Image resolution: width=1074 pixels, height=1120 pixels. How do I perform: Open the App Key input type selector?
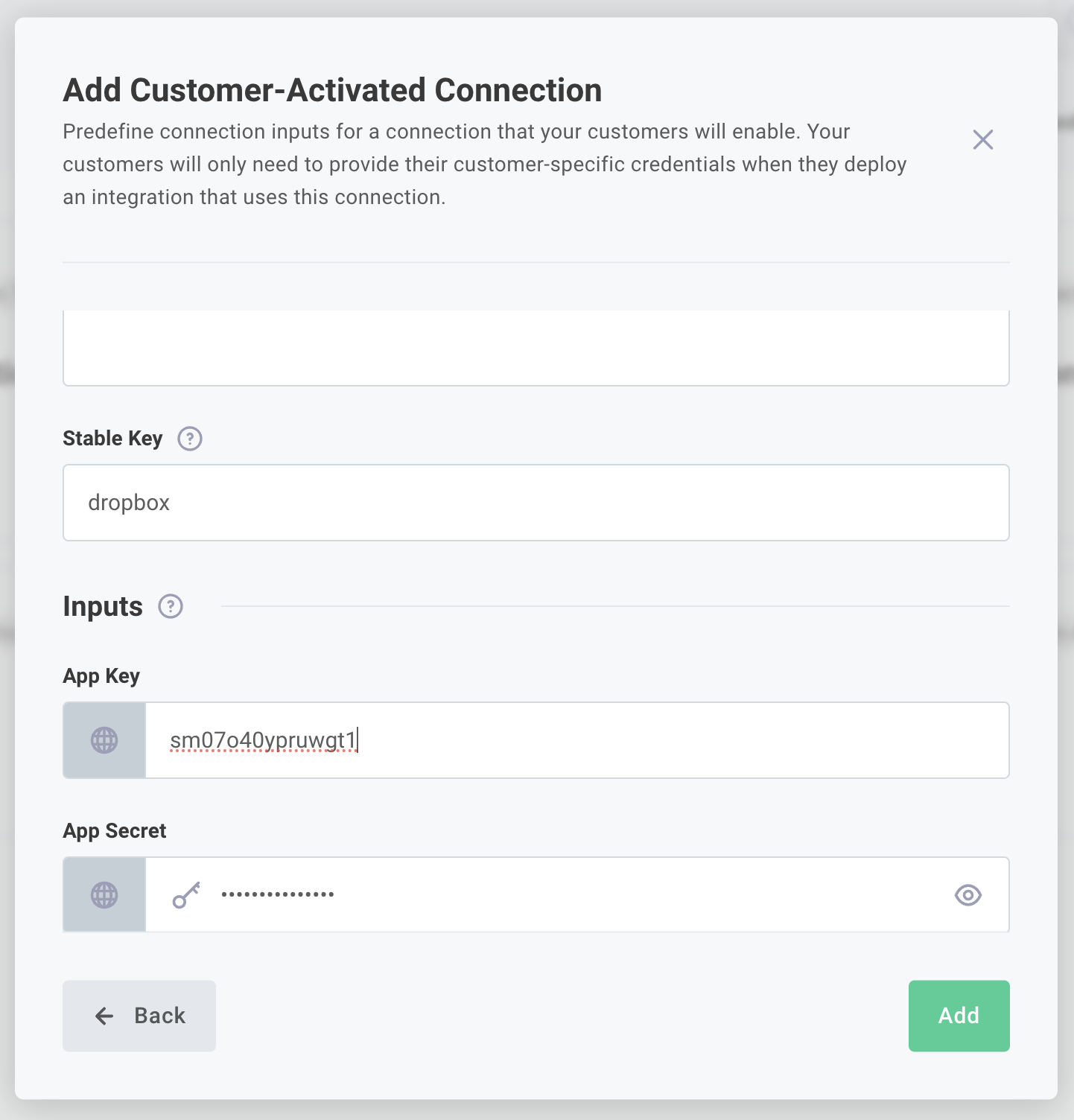[104, 740]
